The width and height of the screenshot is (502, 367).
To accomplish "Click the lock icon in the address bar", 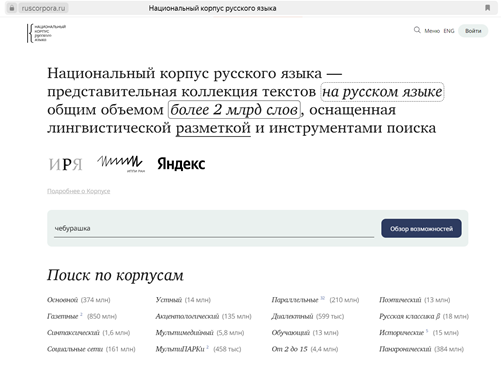I will point(12,8).
